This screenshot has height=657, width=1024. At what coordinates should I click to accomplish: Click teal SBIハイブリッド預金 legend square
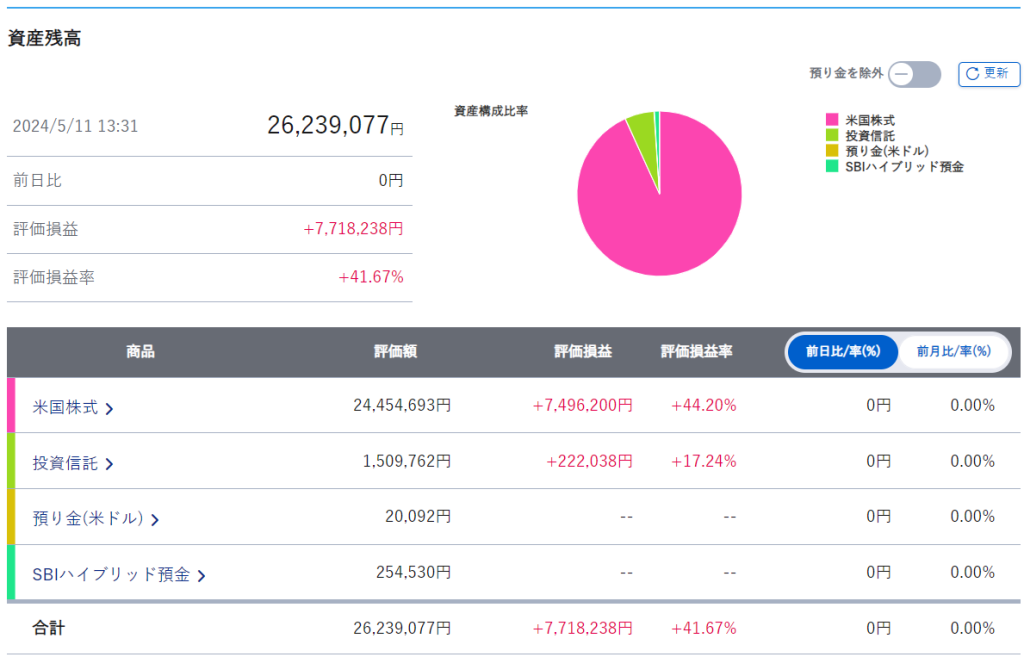tap(830, 167)
